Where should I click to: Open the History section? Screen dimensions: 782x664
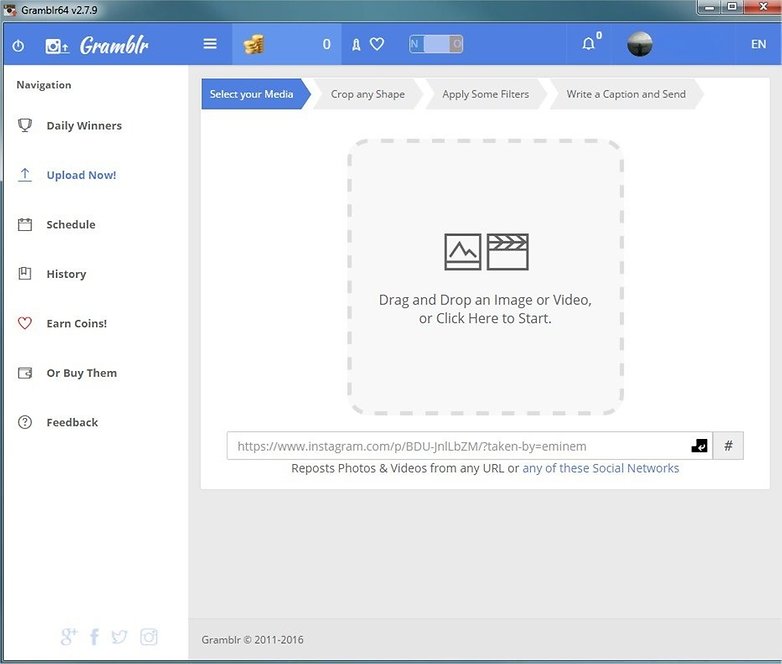tap(66, 274)
